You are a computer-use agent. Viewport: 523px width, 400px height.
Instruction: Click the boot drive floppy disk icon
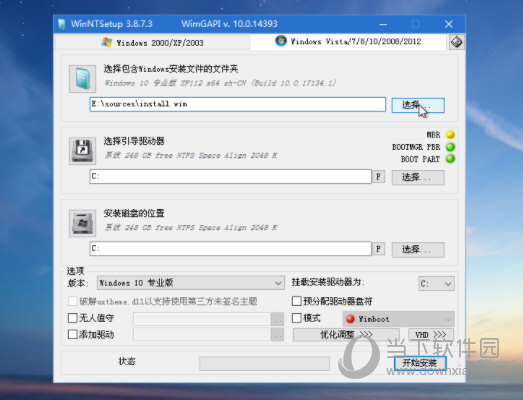click(82, 151)
